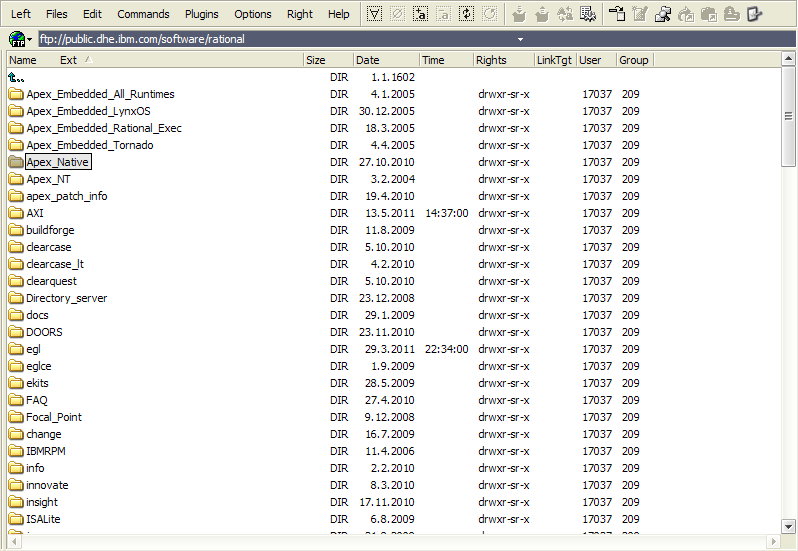Open the Options menu
Image resolution: width=798 pixels, height=551 pixels.
point(252,14)
